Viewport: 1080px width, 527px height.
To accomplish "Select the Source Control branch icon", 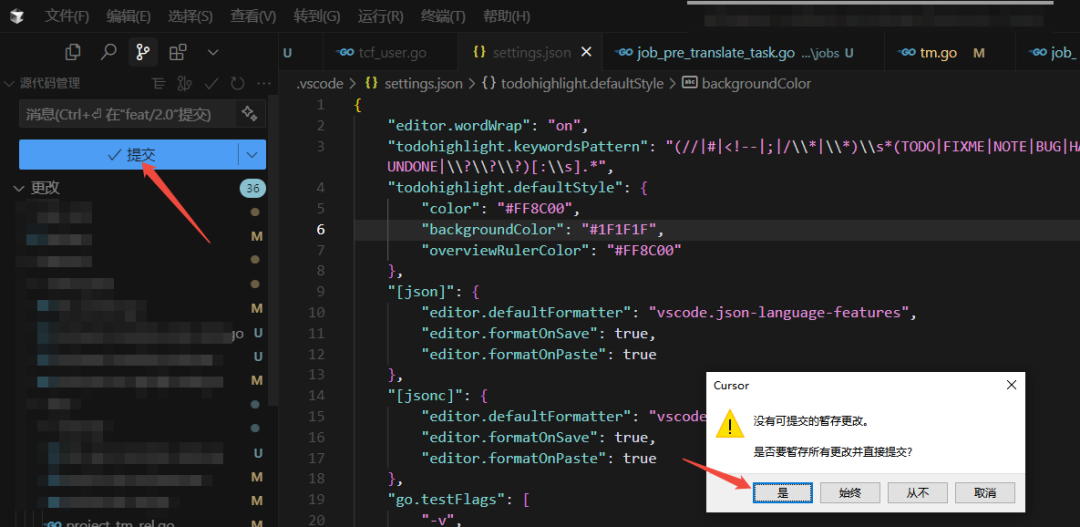I will coord(143,52).
